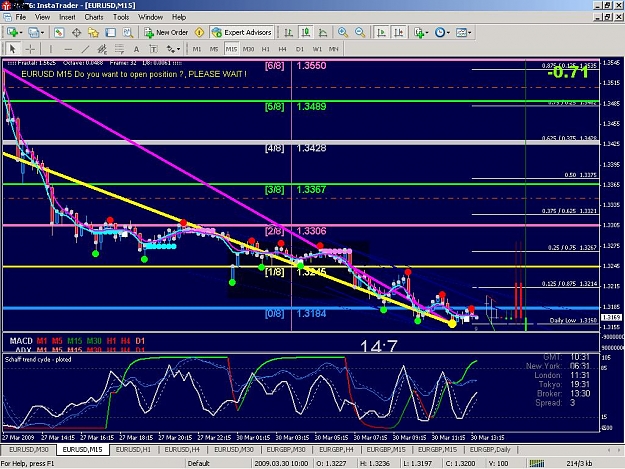This screenshot has height=469, width=625.
Task: Switch to the EURUSD,H4 chart tab
Action: click(182, 449)
